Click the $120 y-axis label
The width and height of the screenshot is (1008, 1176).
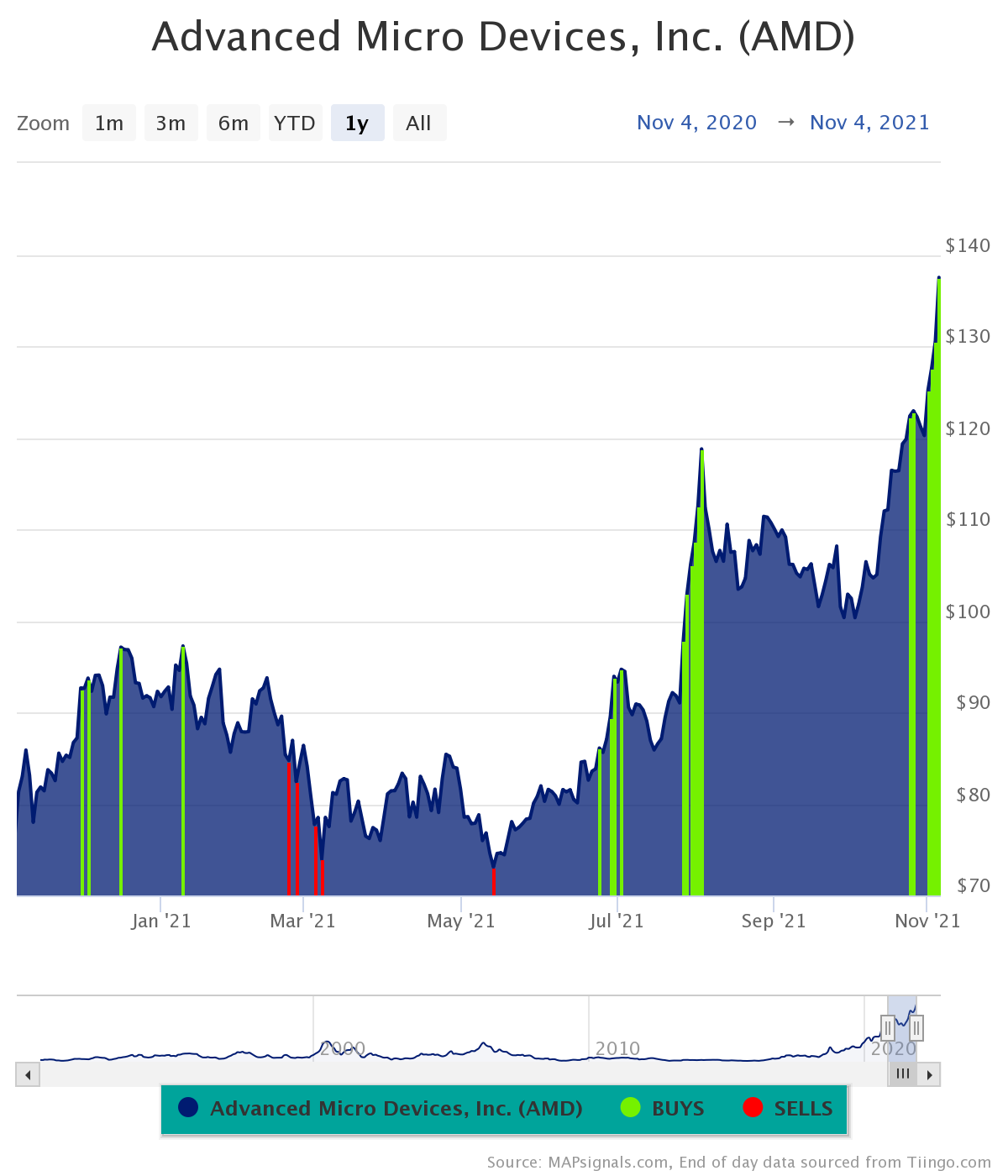coord(968,428)
